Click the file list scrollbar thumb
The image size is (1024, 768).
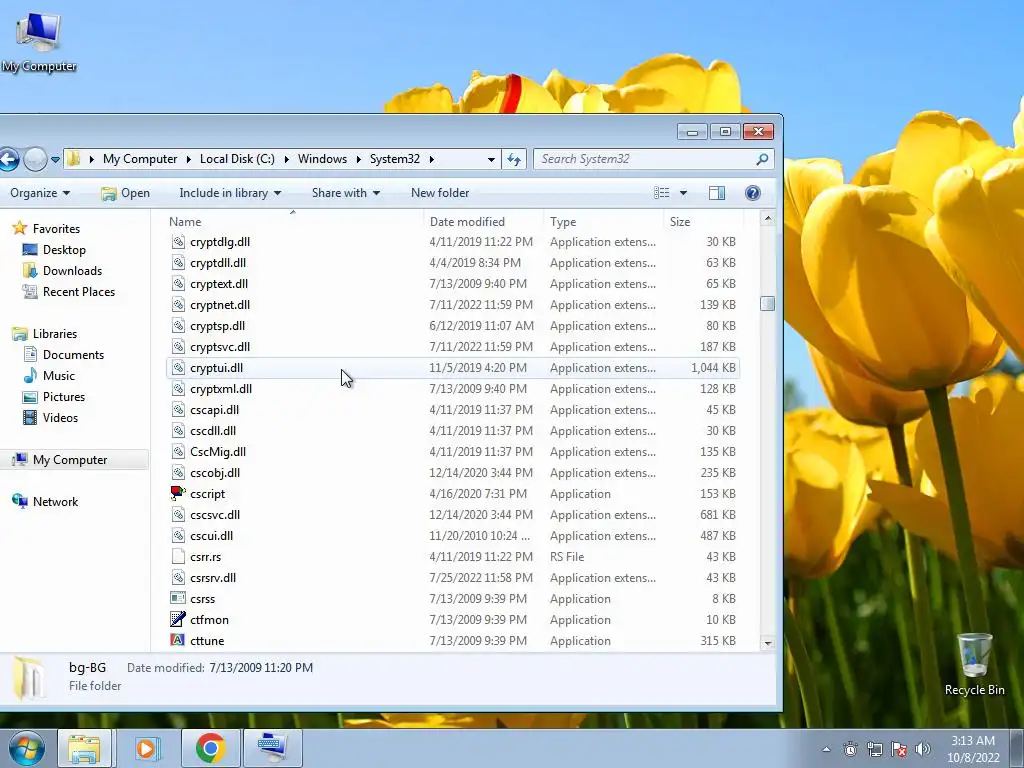(x=767, y=304)
